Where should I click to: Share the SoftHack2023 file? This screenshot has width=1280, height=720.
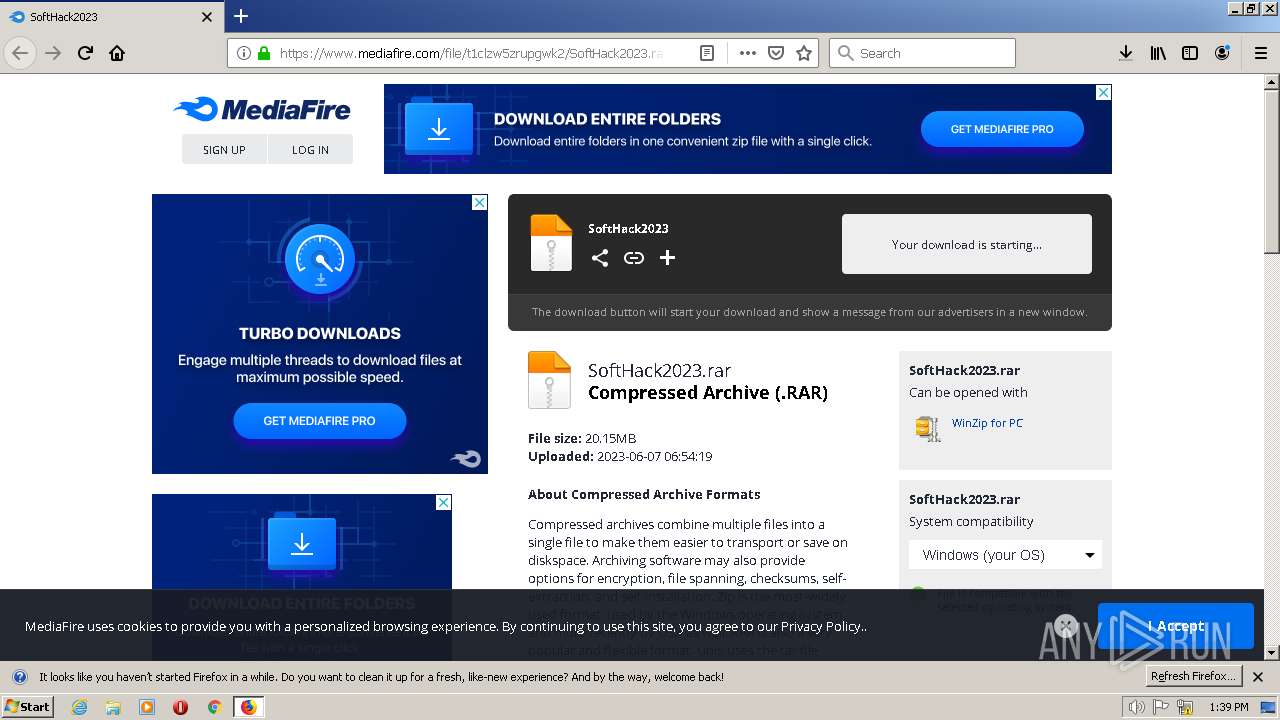pyautogui.click(x=600, y=258)
